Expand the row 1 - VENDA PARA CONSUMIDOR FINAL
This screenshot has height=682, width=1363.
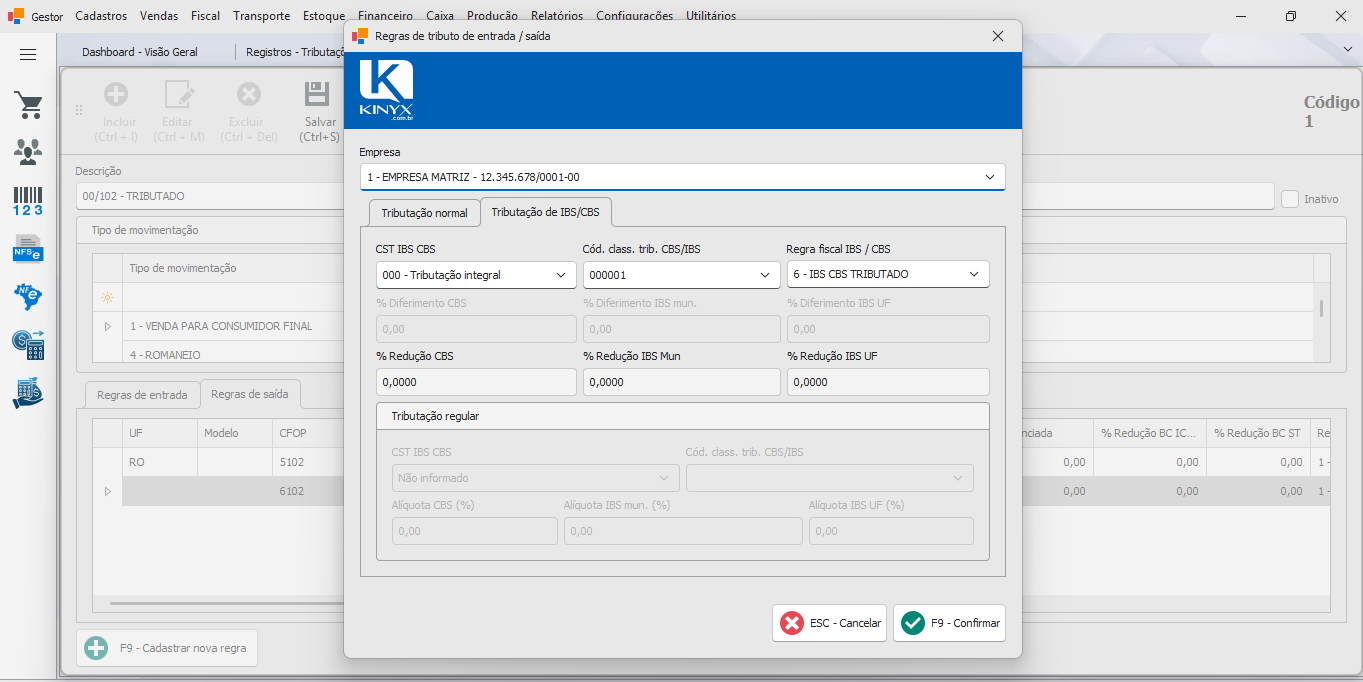tap(108, 326)
